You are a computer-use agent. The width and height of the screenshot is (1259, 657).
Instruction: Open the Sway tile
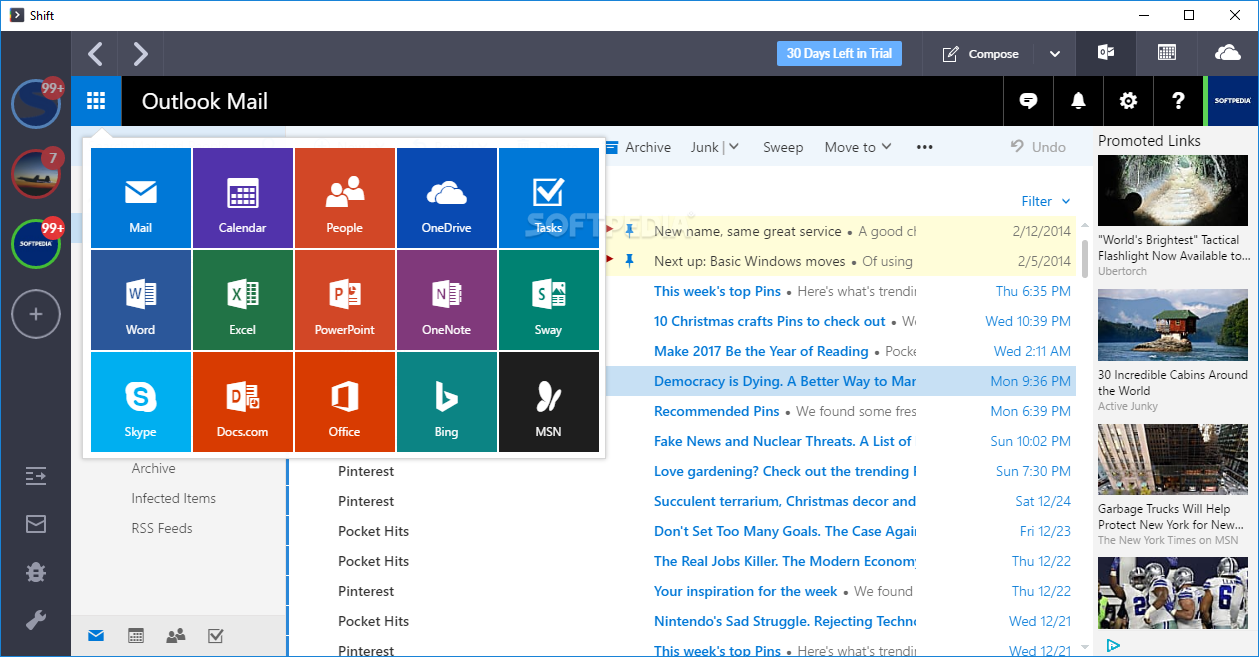[549, 300]
